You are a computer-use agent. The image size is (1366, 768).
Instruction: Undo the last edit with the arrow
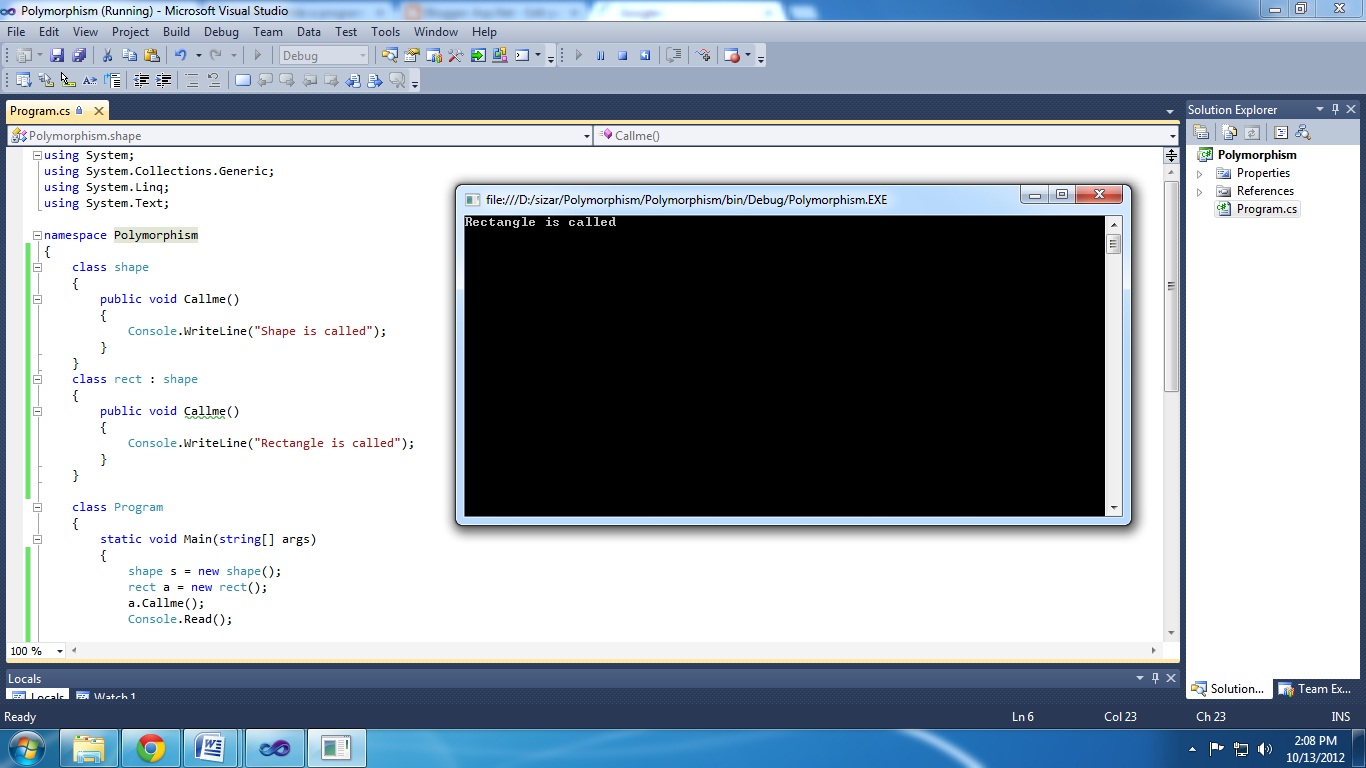coord(181,55)
